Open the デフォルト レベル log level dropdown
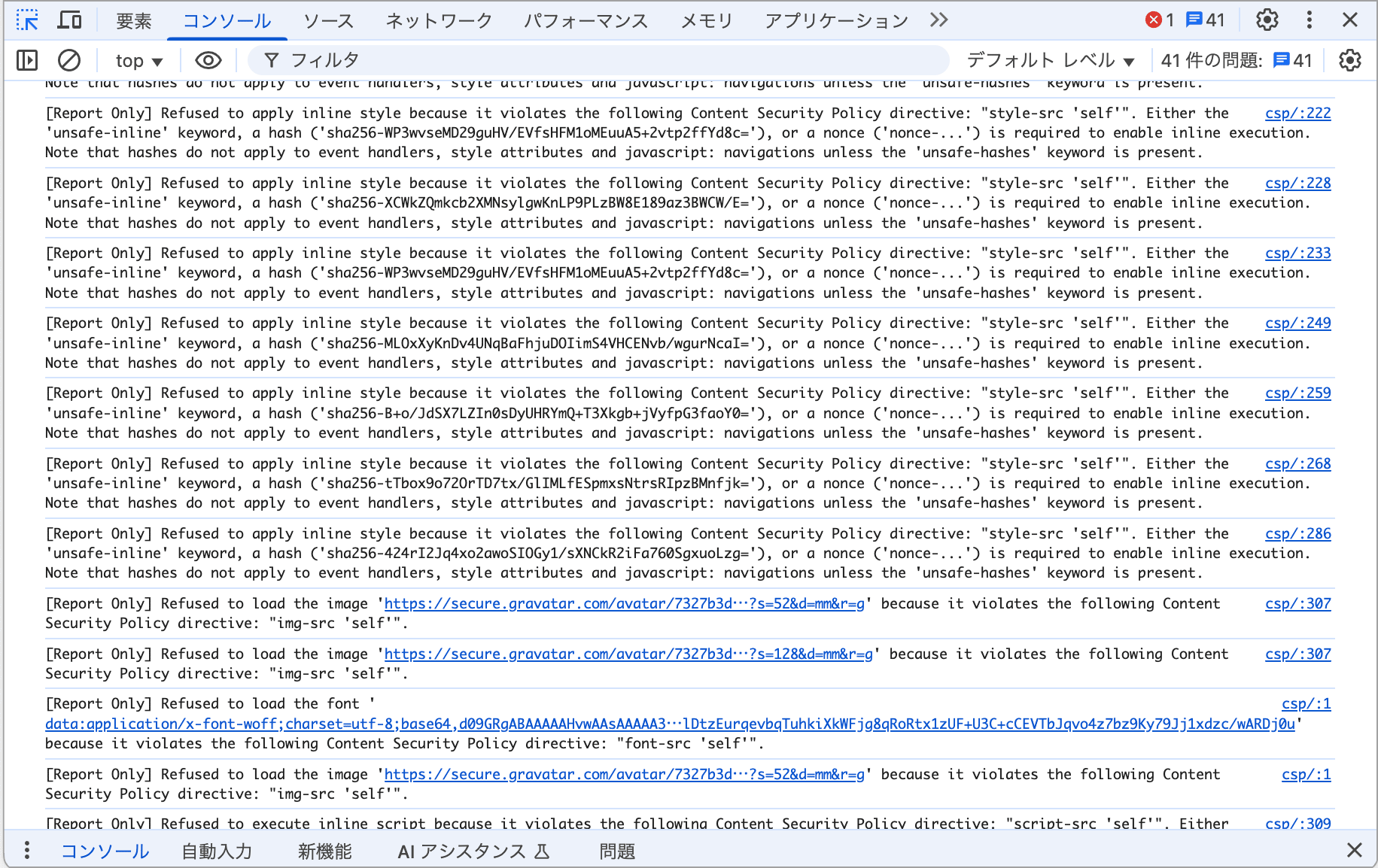Image resolution: width=1378 pixels, height=868 pixels. click(1051, 60)
